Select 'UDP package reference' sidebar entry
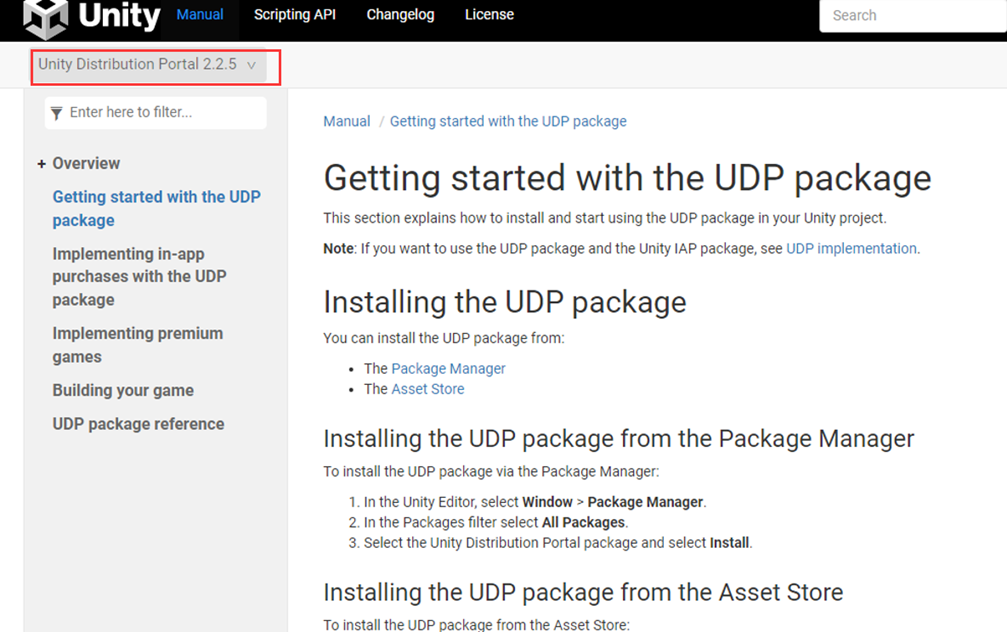1007x632 pixels. 138,423
